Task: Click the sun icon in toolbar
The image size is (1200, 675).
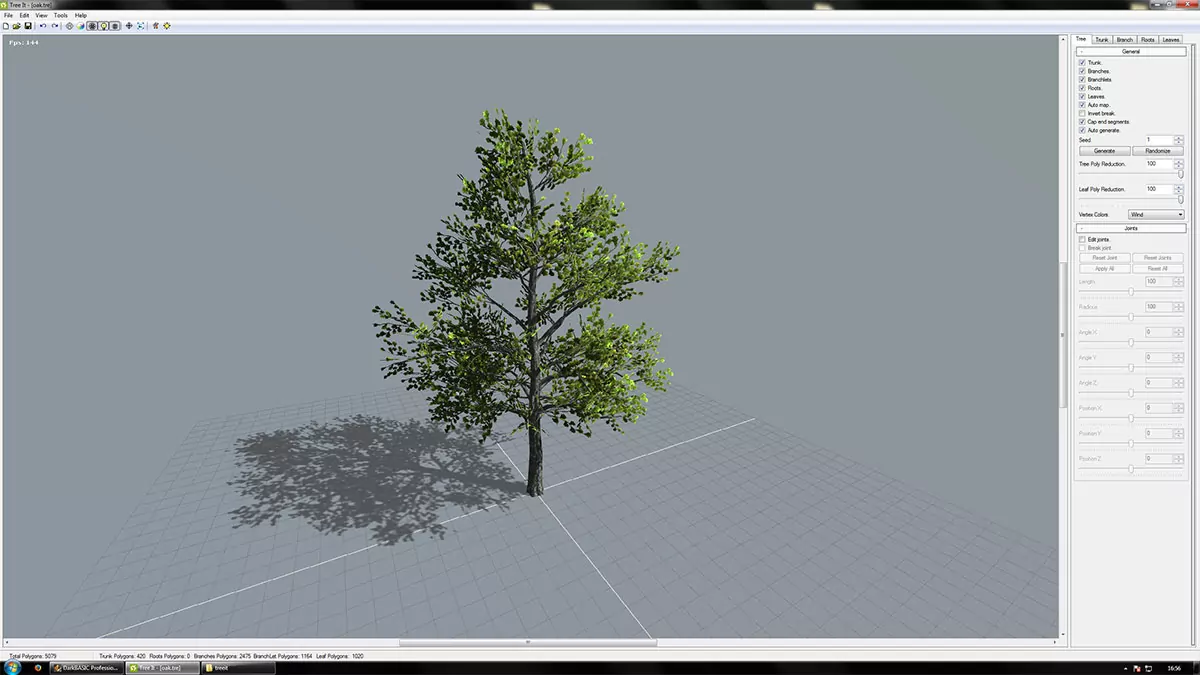Action: click(x=166, y=26)
